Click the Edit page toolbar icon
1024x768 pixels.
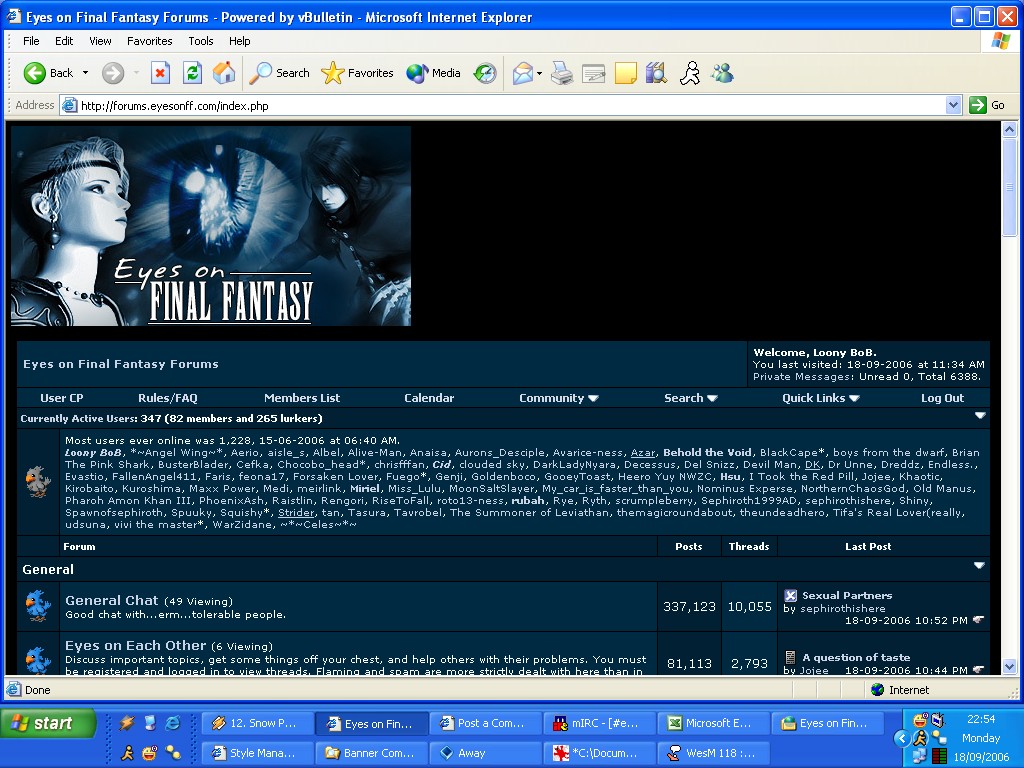[x=594, y=73]
